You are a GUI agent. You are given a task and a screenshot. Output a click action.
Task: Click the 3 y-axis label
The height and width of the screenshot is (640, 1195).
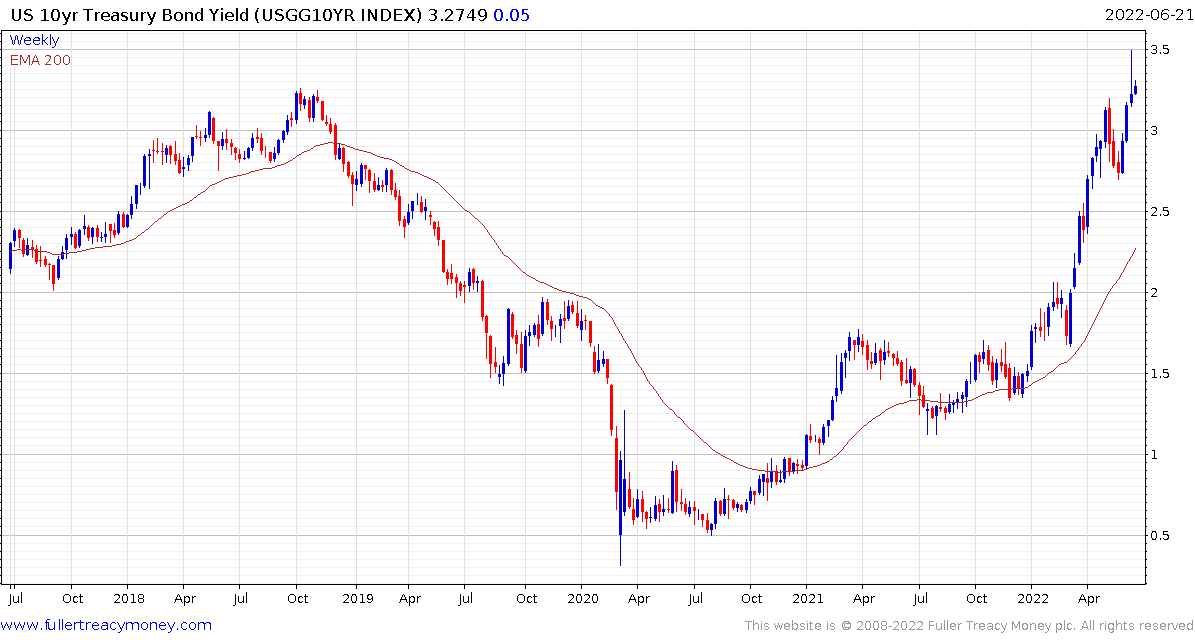1155,130
